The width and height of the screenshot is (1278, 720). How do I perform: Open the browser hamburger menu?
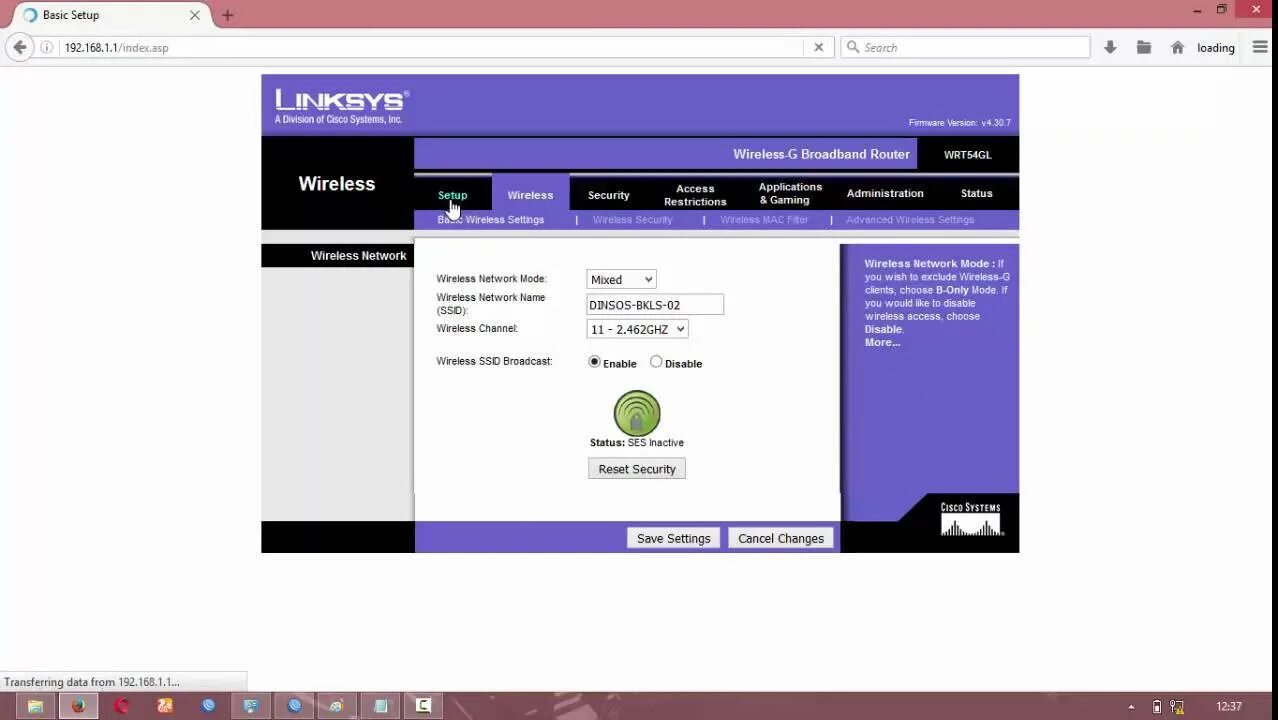pos(1260,47)
